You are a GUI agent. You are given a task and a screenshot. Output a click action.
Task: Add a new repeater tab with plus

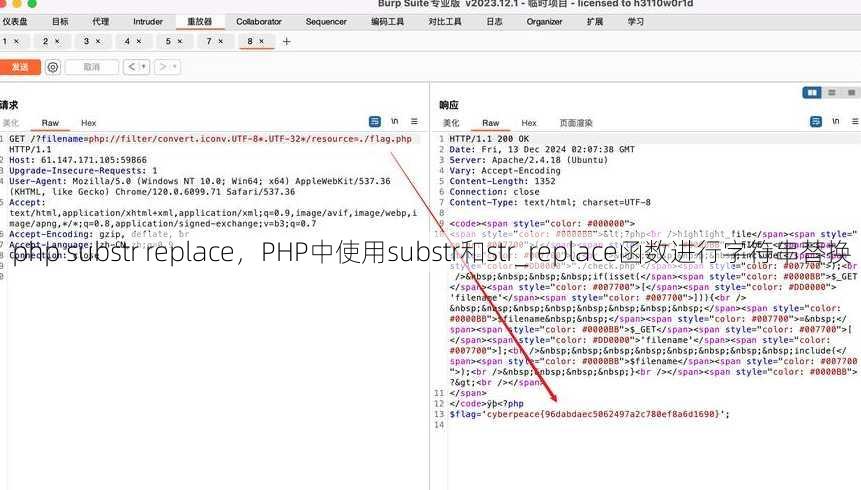[x=286, y=41]
